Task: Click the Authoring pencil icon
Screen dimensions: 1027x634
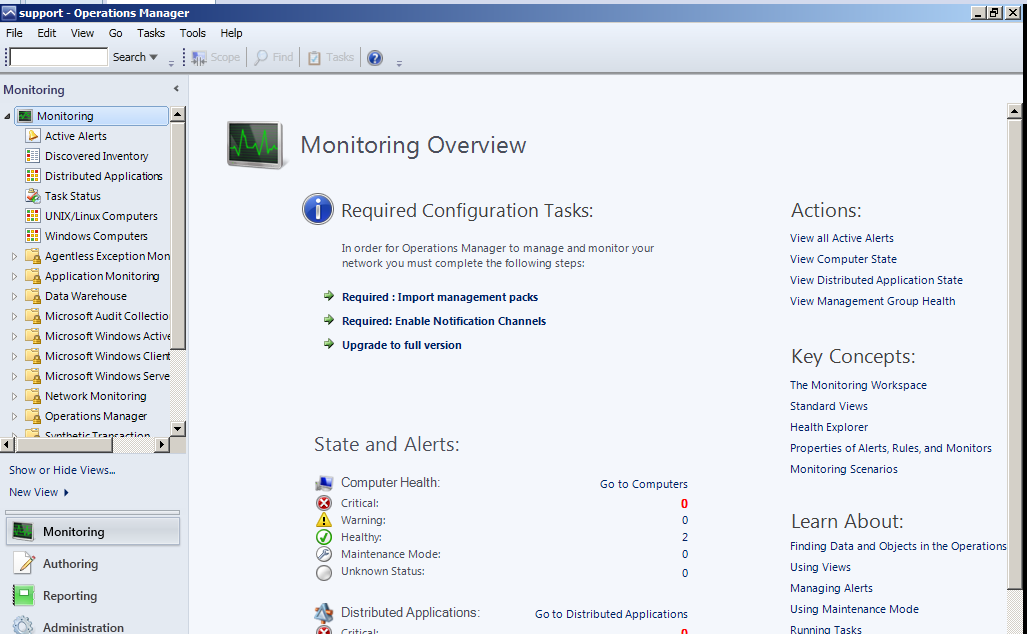Action: [24, 563]
